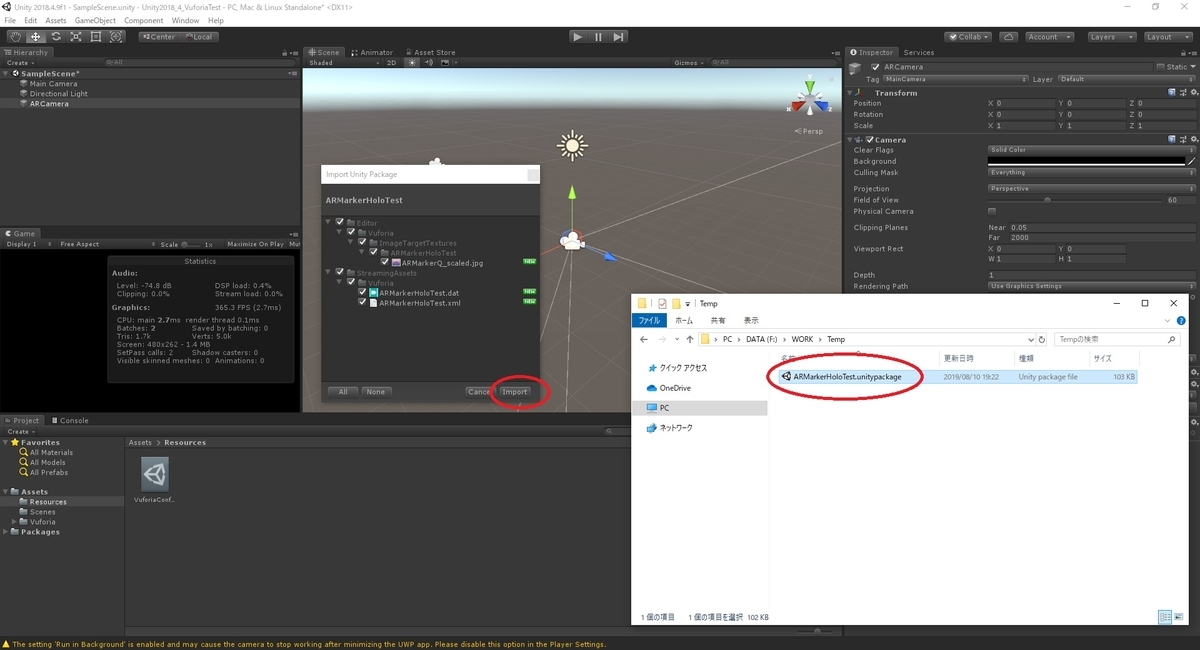Uncheck the ImageTargetTextures folder checkbox

click(x=363, y=242)
